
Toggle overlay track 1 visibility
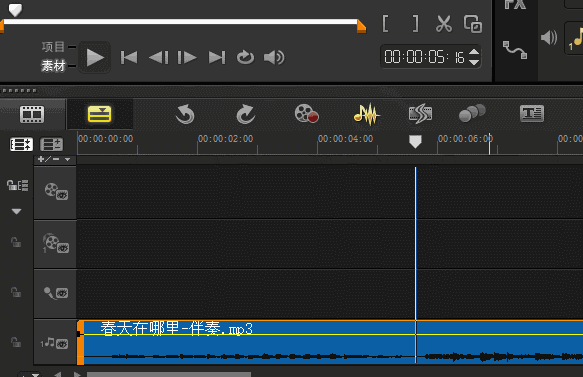coord(63,248)
